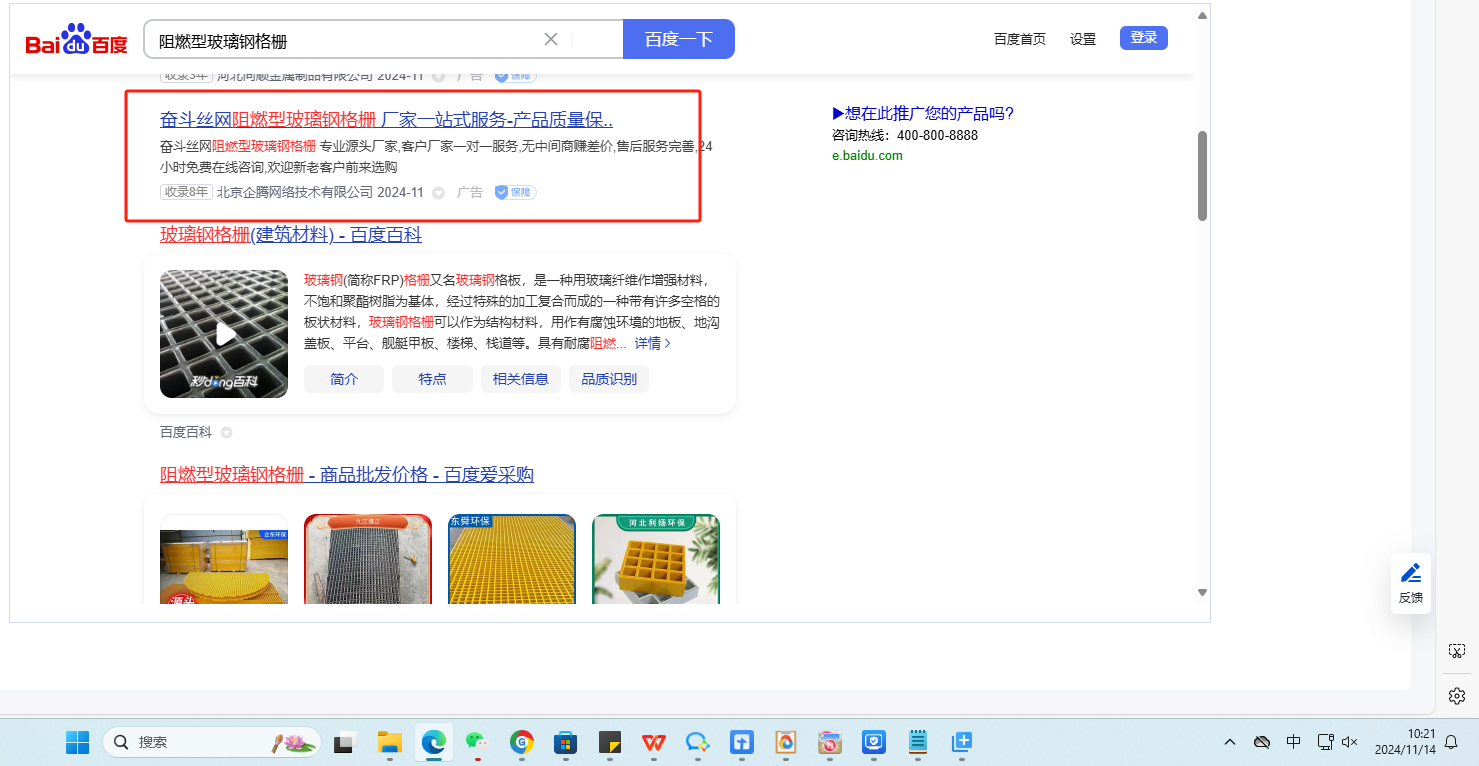Select the 特点 tab in the baike card
The image size is (1479, 766).
[432, 379]
